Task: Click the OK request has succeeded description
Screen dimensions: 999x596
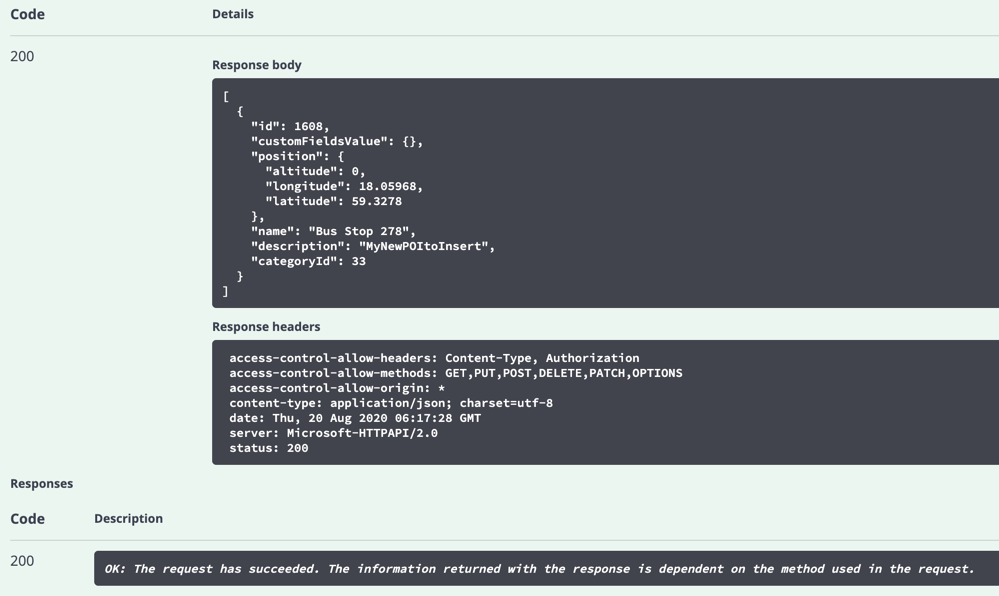Action: [539, 569]
